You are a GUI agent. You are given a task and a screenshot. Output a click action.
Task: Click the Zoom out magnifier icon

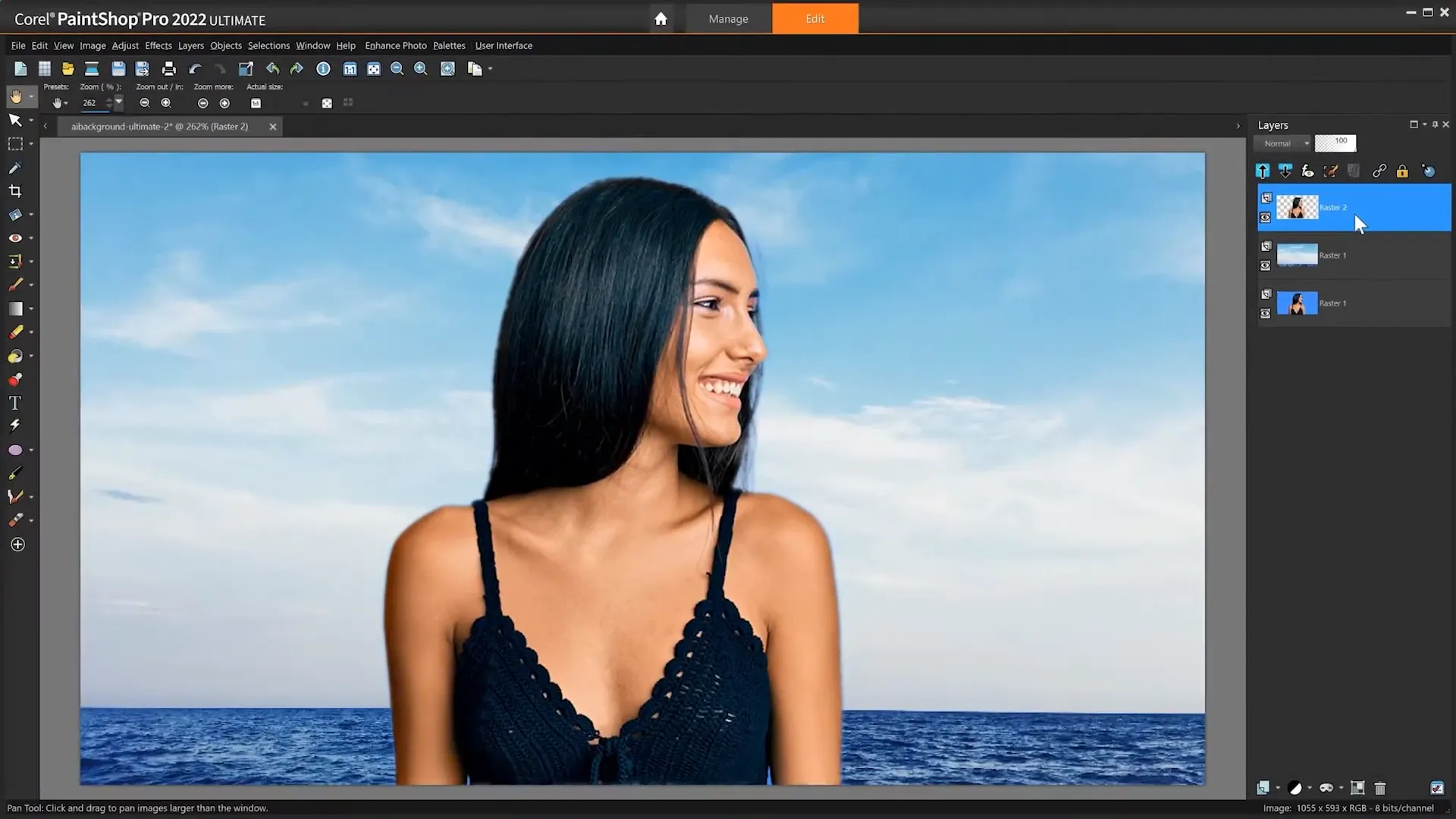tap(397, 68)
